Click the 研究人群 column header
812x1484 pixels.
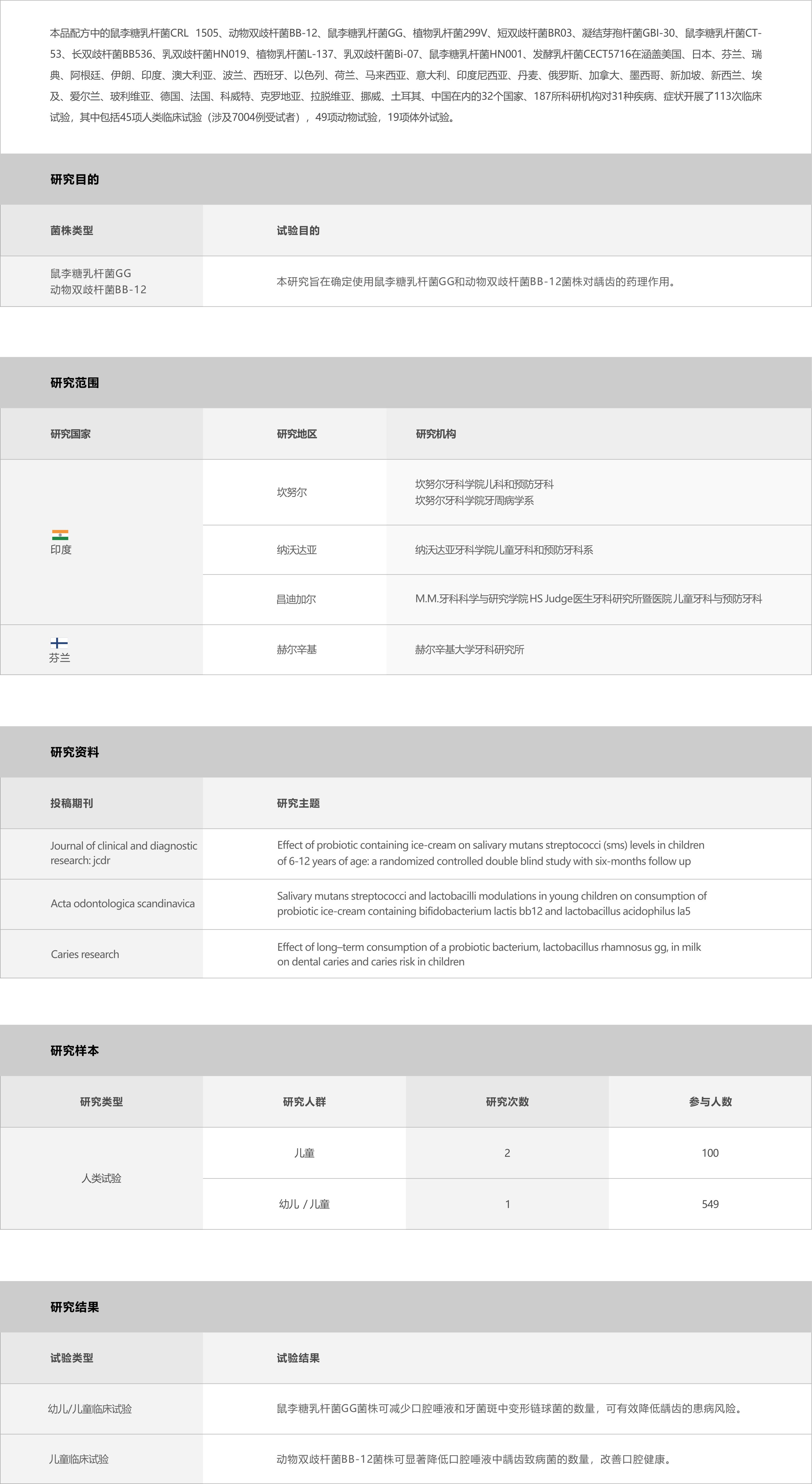pyautogui.click(x=304, y=1101)
